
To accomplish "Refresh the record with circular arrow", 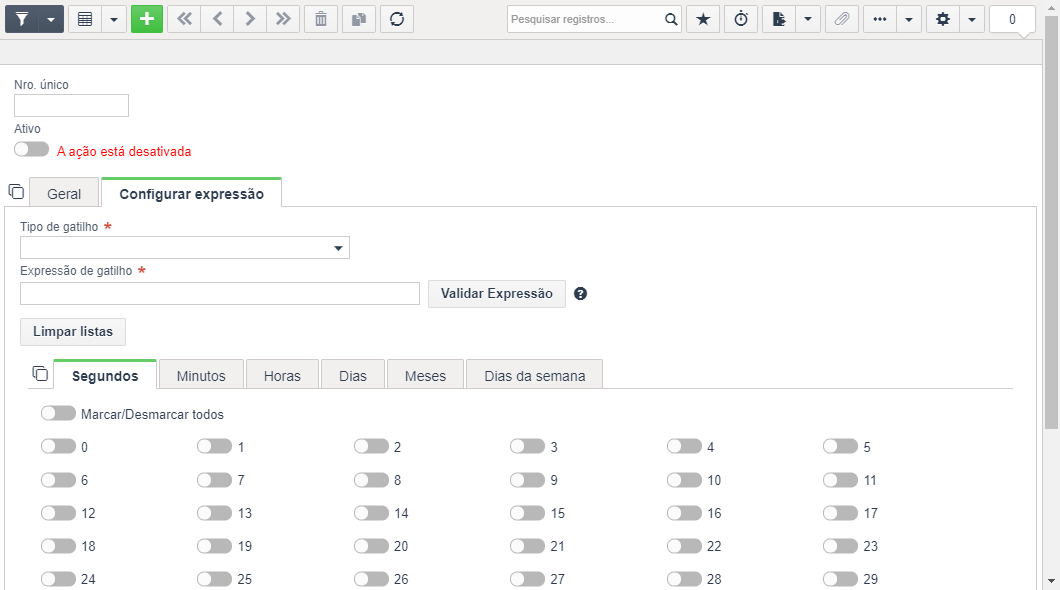I will click(x=397, y=19).
